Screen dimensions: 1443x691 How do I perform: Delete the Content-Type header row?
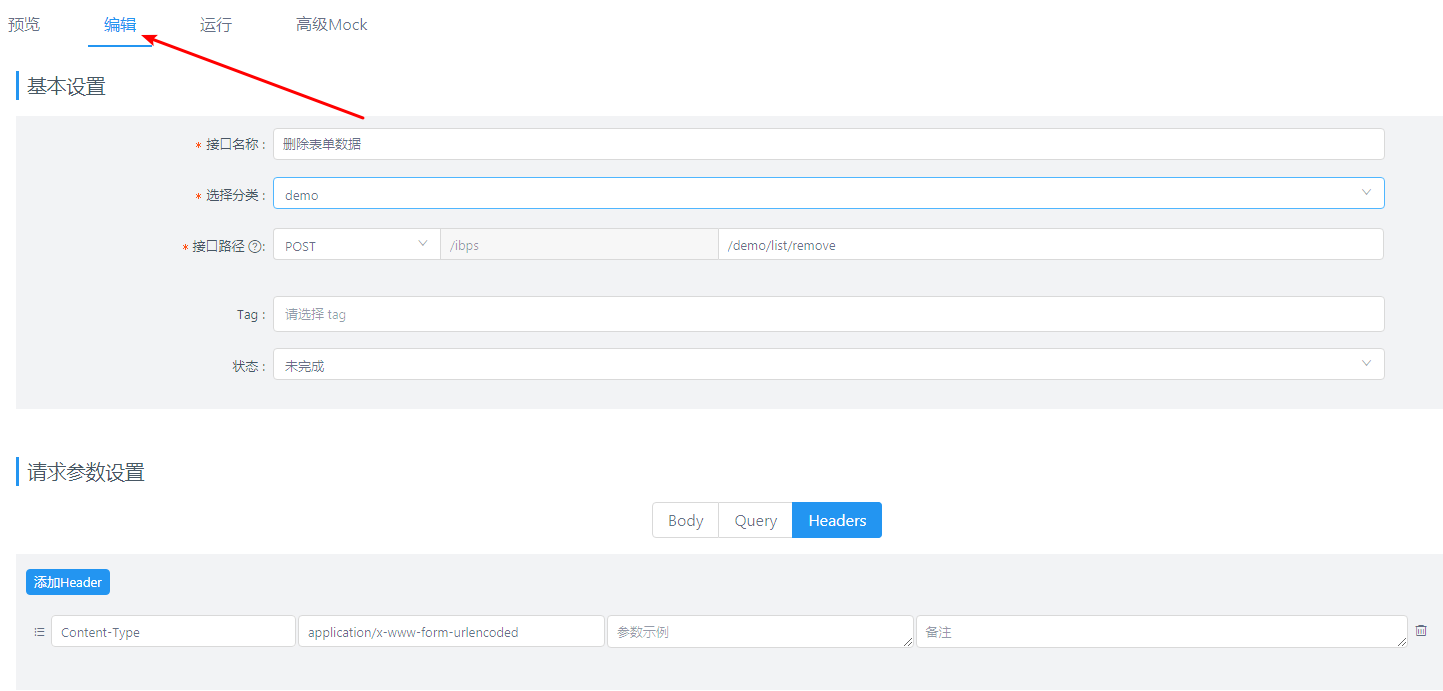click(x=1421, y=631)
